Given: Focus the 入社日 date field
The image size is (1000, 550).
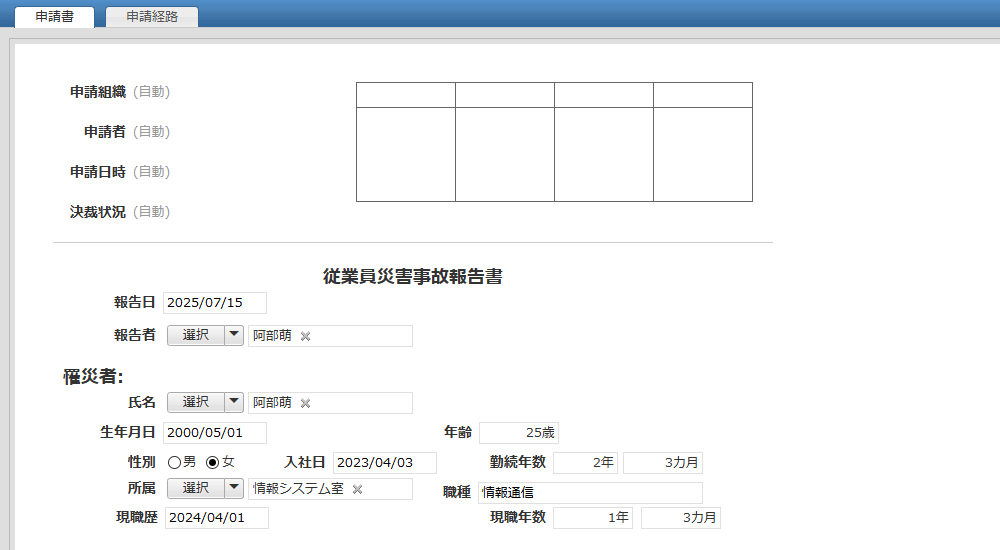Looking at the screenshot, I should click(x=385, y=463).
